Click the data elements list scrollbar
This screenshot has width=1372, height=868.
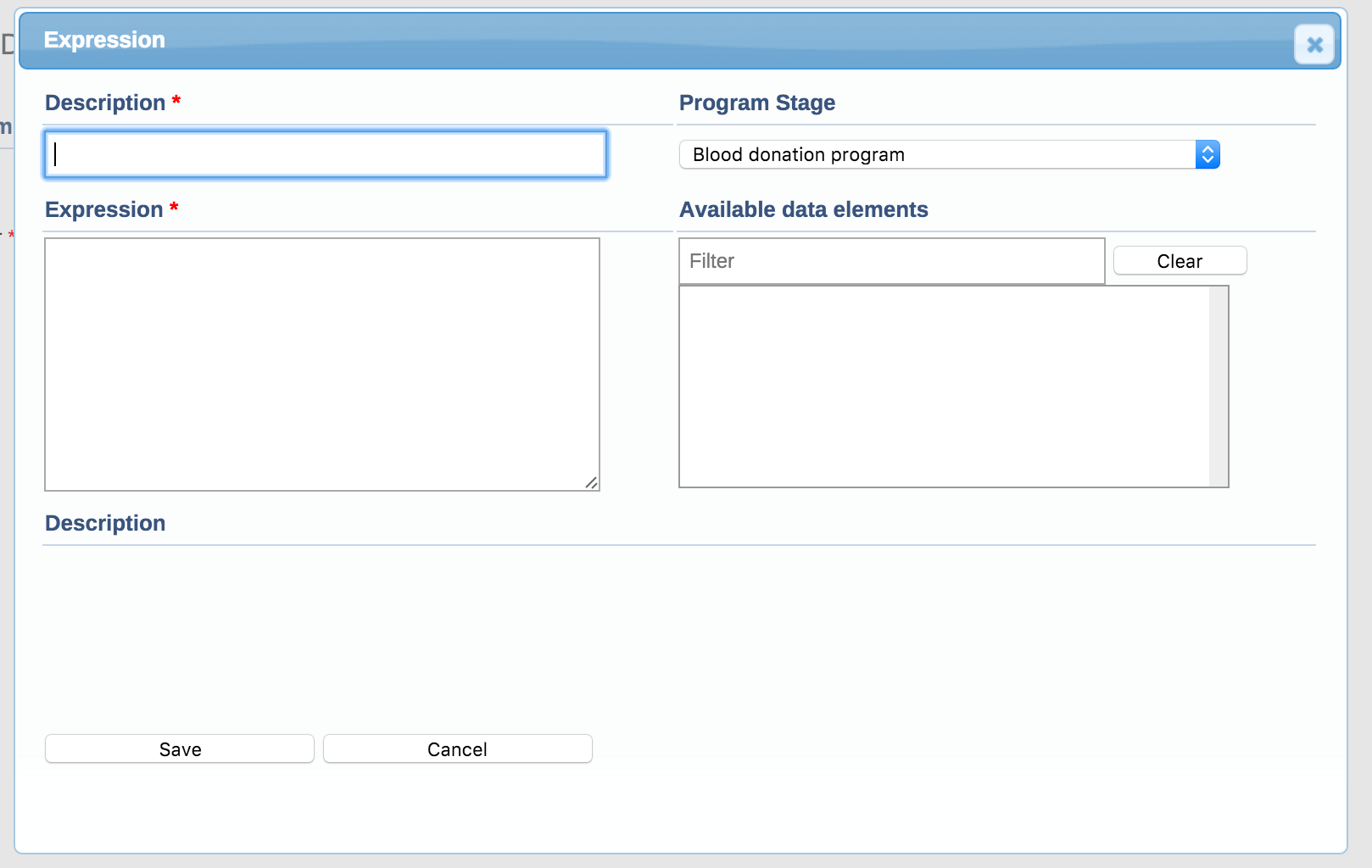(x=1219, y=387)
